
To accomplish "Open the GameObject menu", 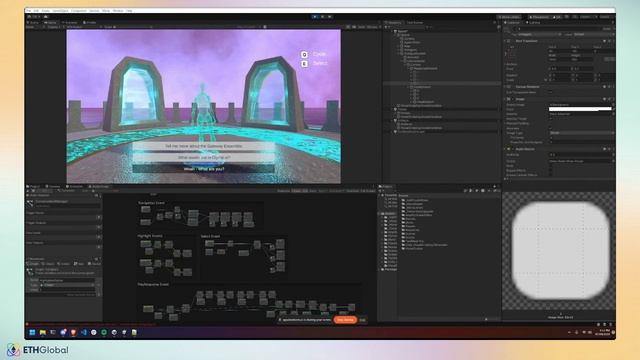I will click(x=60, y=11).
